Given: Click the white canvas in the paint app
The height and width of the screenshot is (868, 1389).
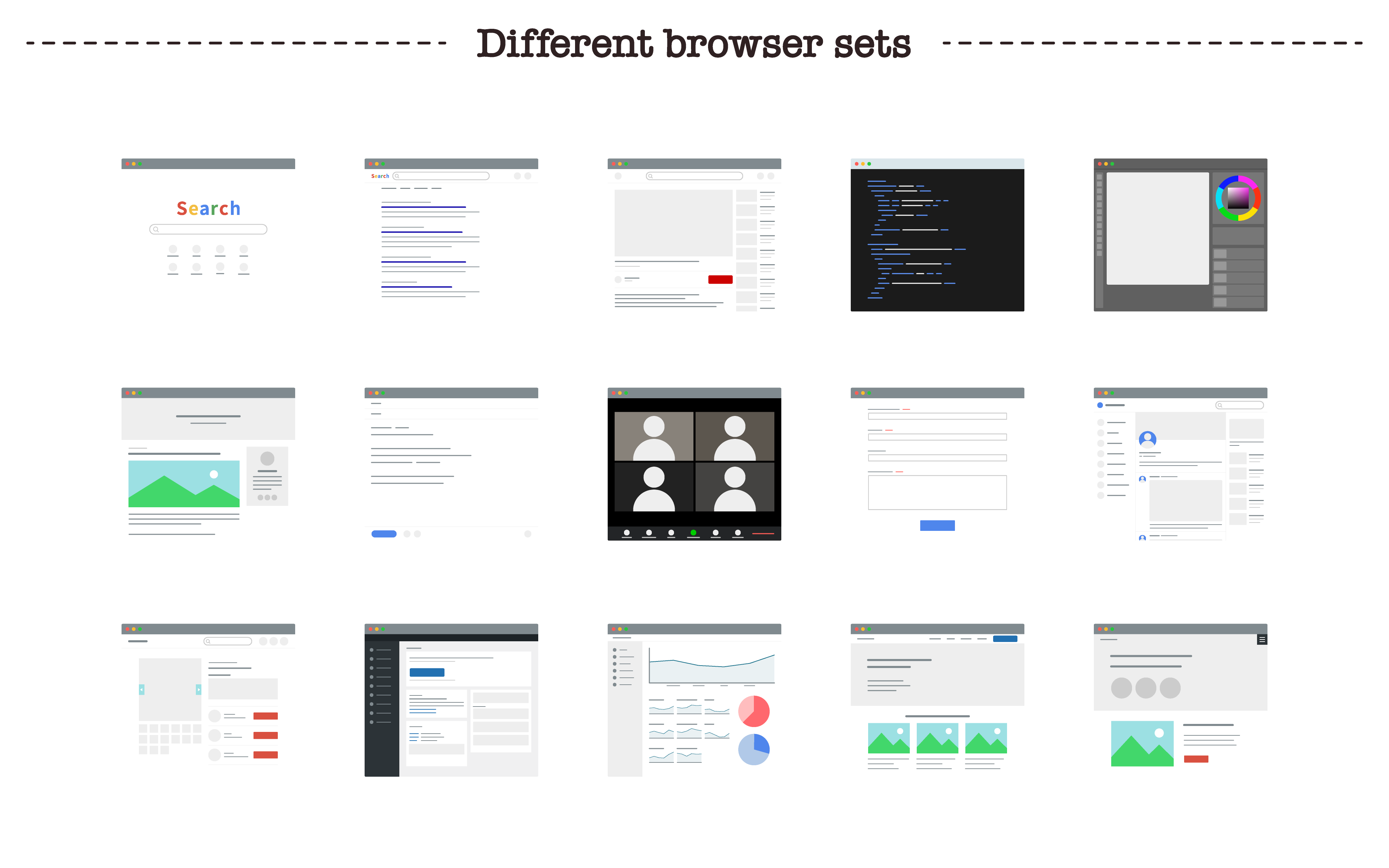Looking at the screenshot, I should (1157, 228).
